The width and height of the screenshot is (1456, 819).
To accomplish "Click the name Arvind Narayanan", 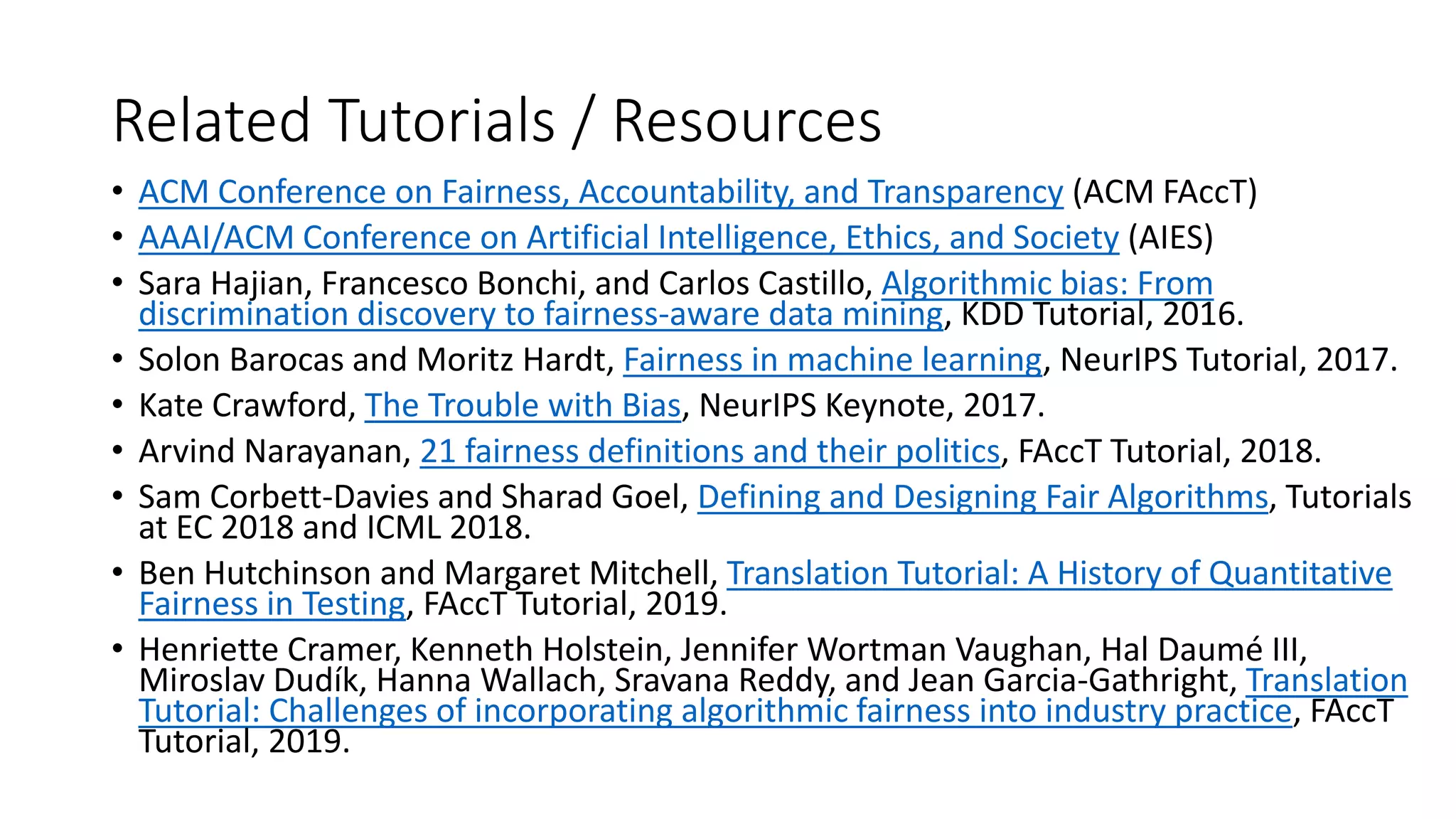I will [270, 451].
